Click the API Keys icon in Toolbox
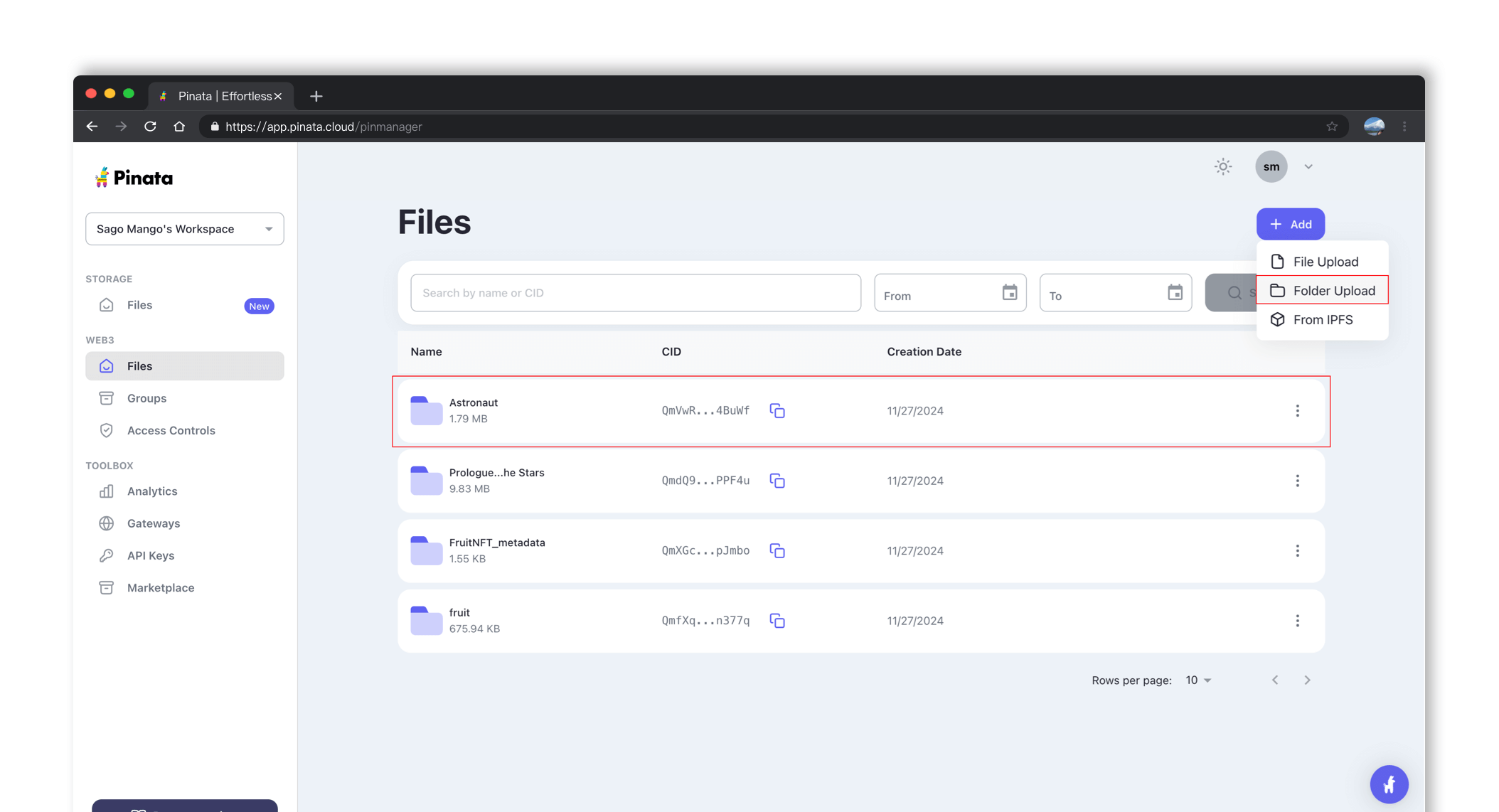The height and width of the screenshot is (812, 1499). pyautogui.click(x=106, y=555)
